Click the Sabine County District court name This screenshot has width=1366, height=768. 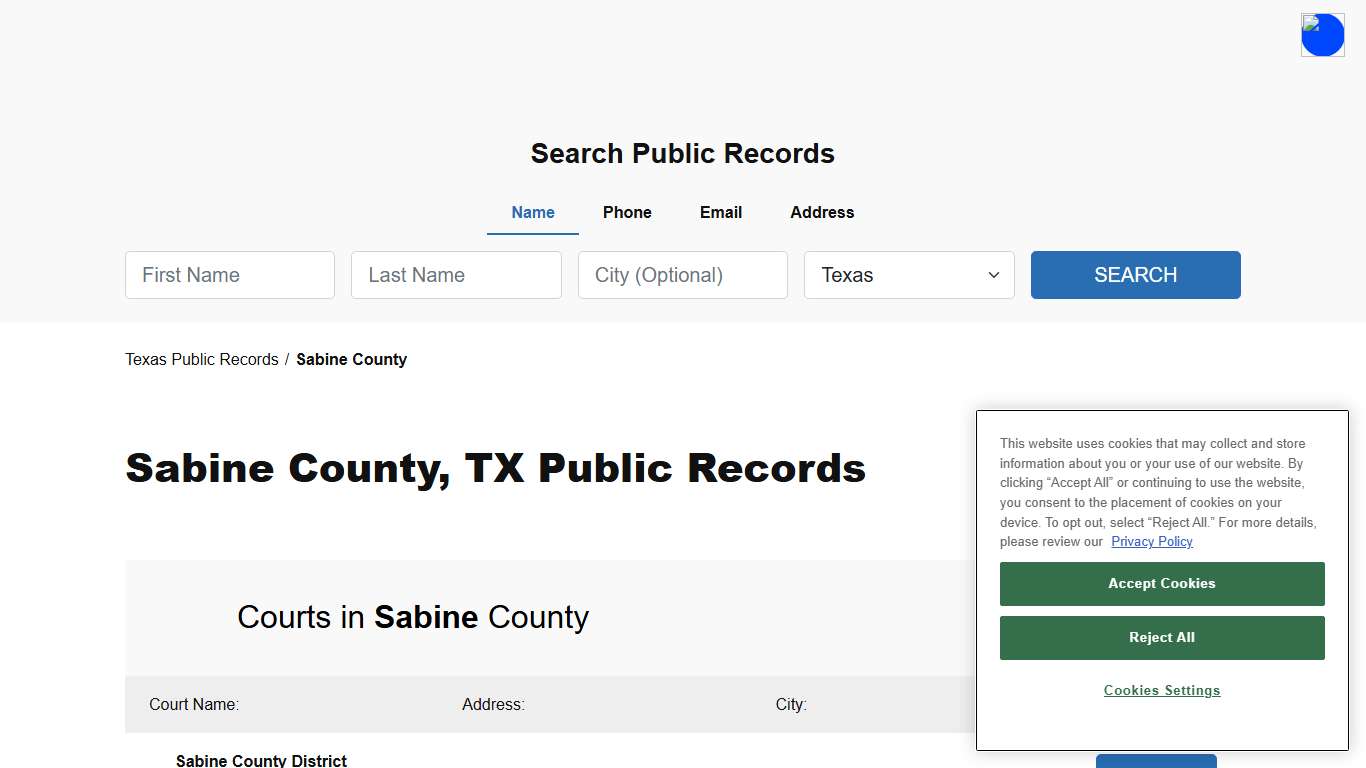260,760
